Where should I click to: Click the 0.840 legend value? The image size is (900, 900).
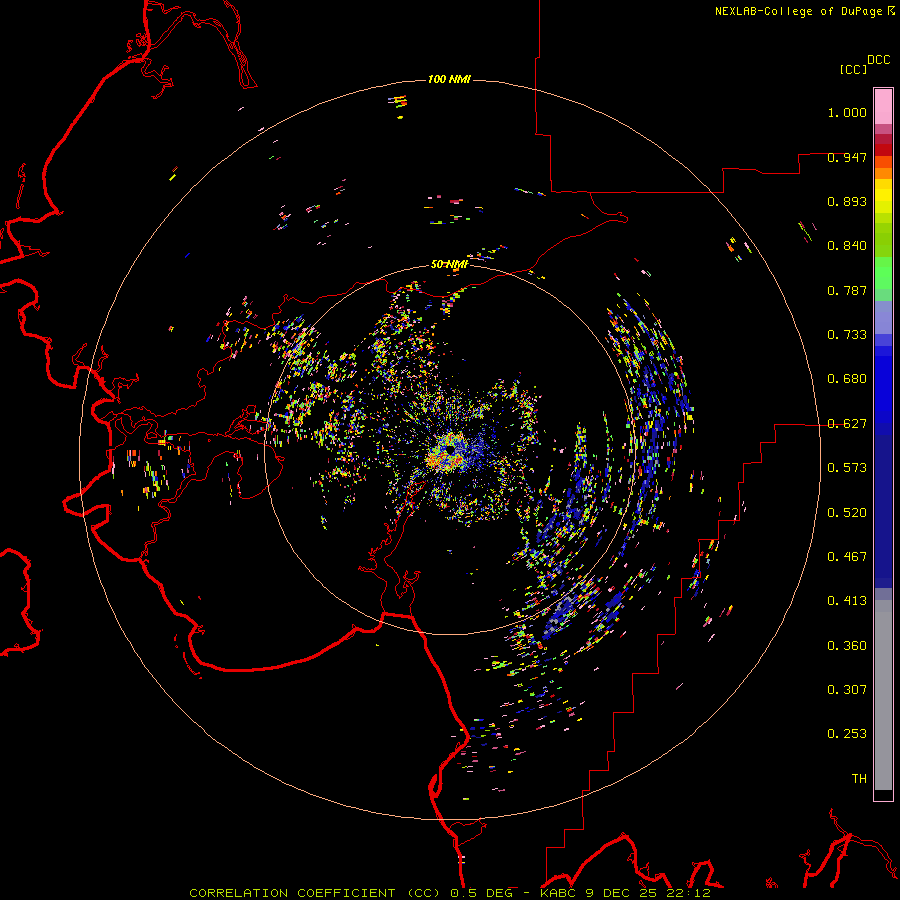point(847,246)
